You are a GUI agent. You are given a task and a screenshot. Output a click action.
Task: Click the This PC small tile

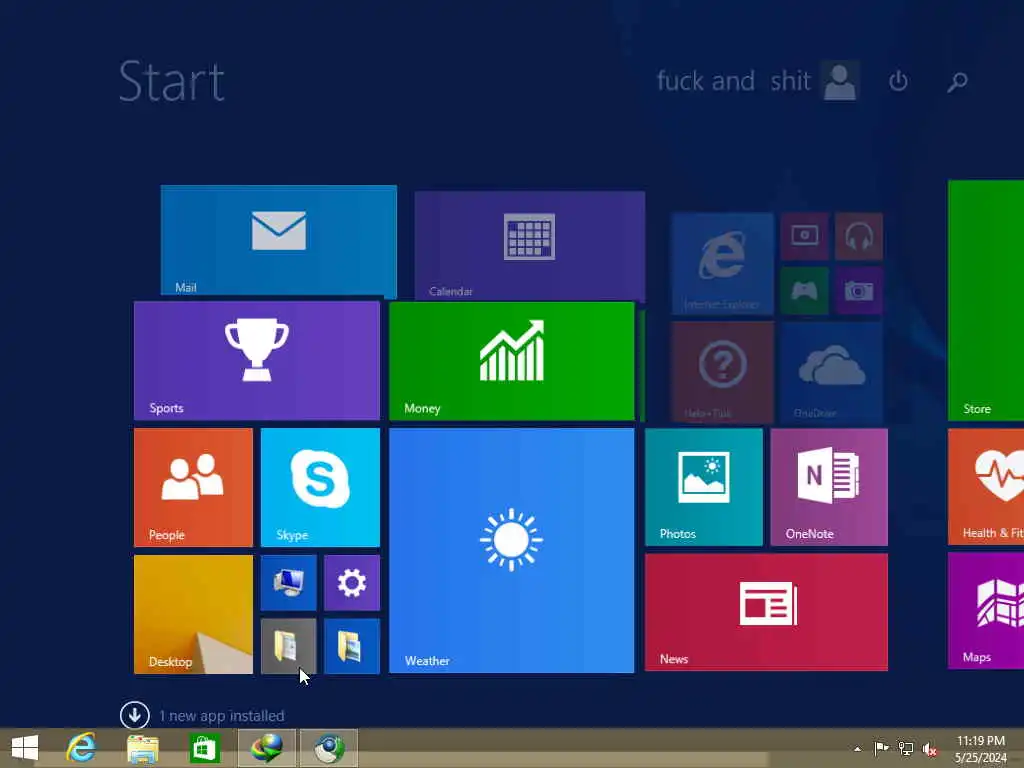tap(289, 583)
